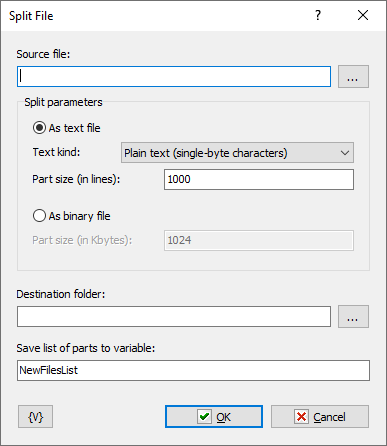This screenshot has height=446, width=387.
Task: Click the Split parameters group label
Action: pos(63,102)
